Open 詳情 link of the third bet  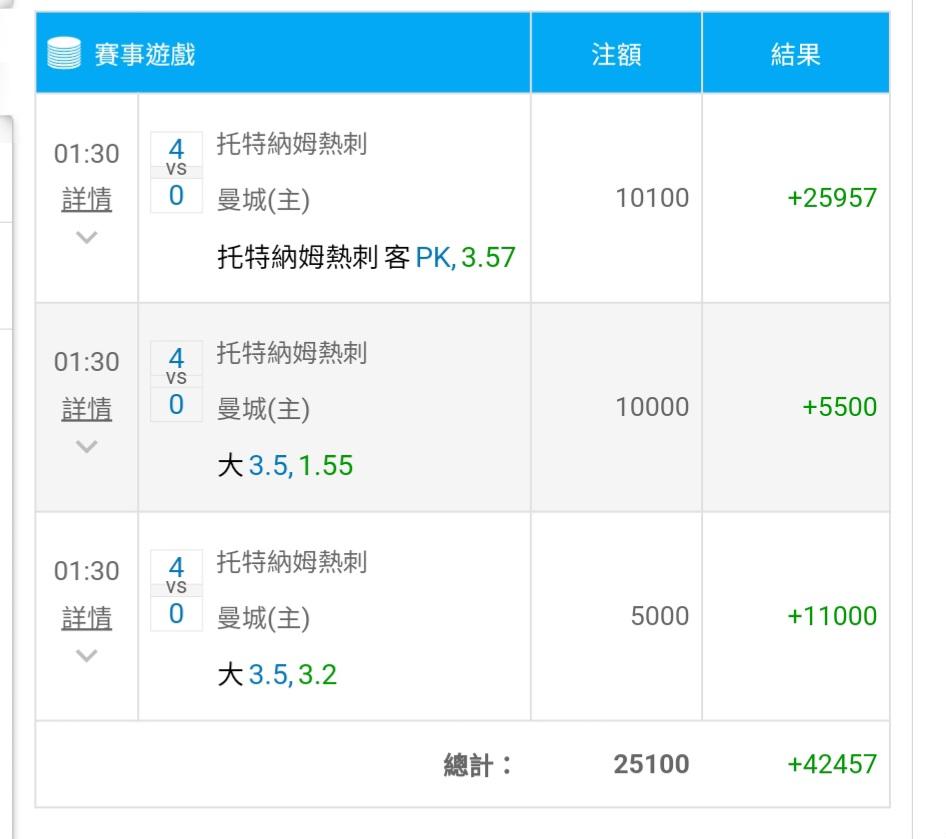tap(87, 618)
